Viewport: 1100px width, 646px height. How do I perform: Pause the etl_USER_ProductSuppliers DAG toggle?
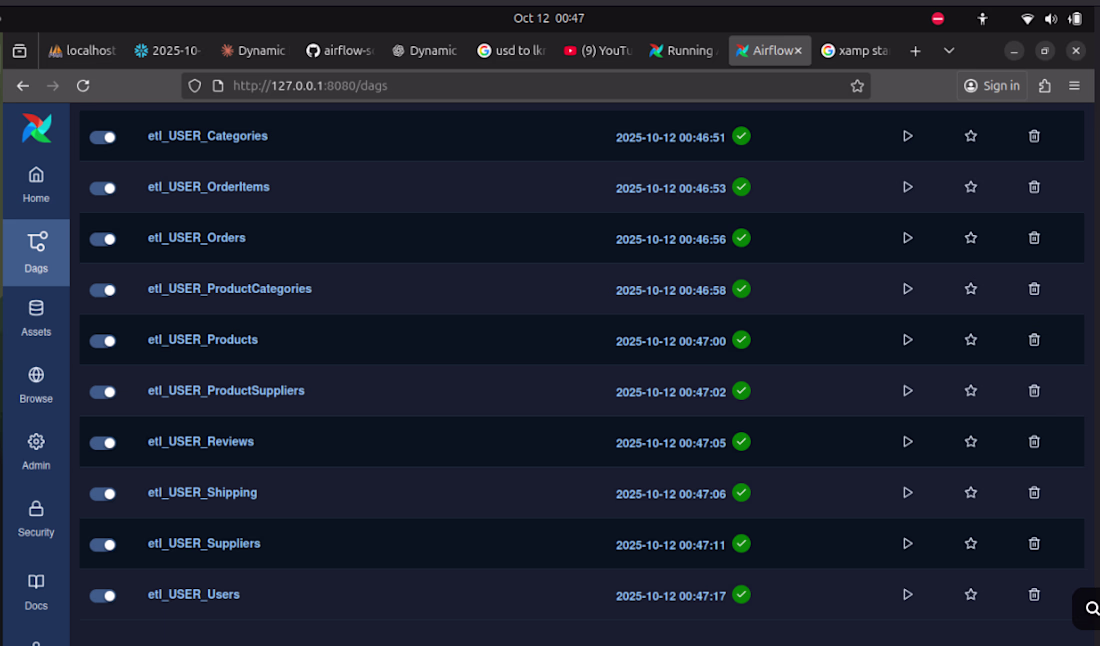pos(102,392)
